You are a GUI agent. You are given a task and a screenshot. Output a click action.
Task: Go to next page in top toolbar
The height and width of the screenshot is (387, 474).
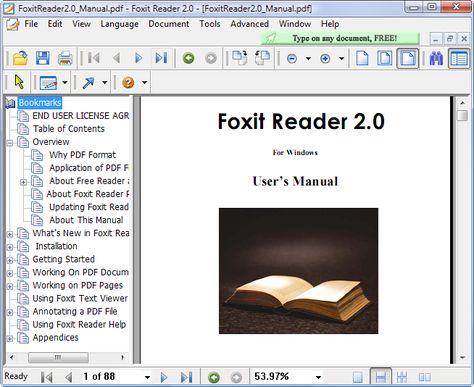click(x=138, y=58)
